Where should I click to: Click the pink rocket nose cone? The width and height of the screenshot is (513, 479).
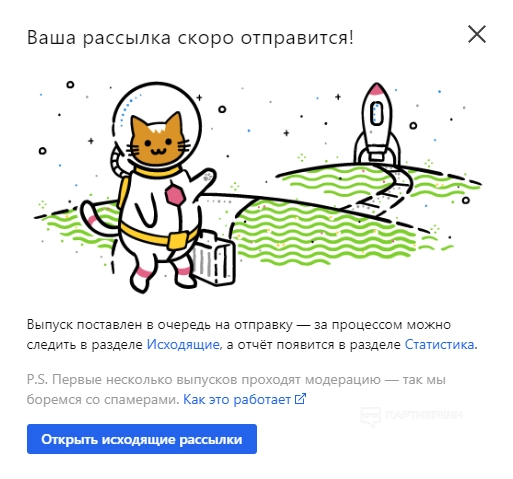[377, 88]
